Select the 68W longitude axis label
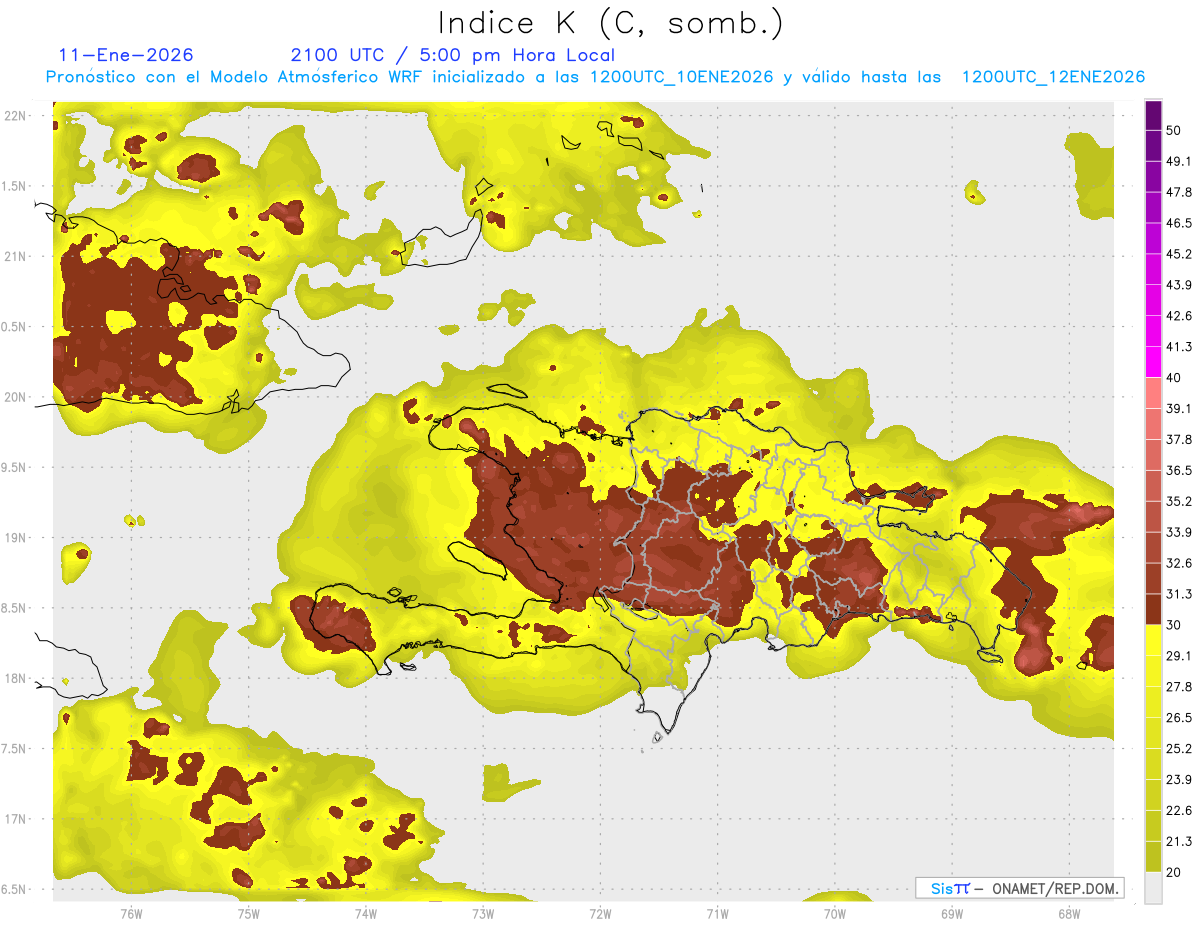Viewport: 1200px width, 927px height. (x=1068, y=913)
